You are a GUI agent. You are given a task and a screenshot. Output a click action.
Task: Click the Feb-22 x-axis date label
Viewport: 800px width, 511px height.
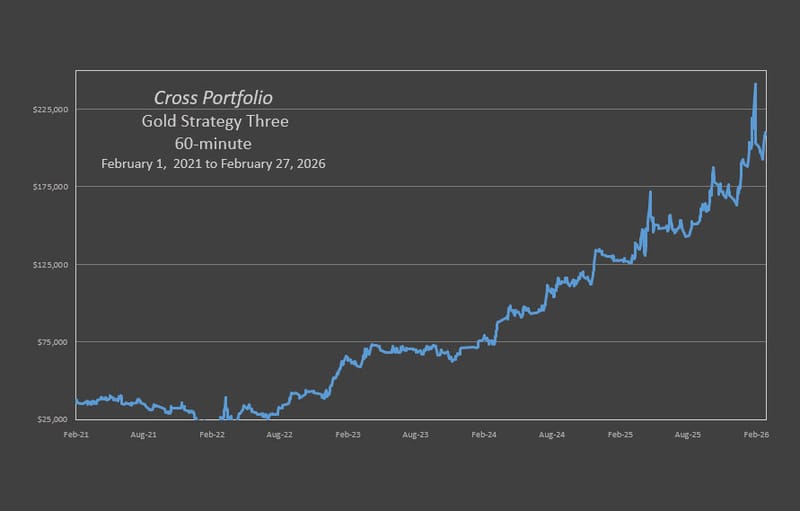pyautogui.click(x=211, y=436)
